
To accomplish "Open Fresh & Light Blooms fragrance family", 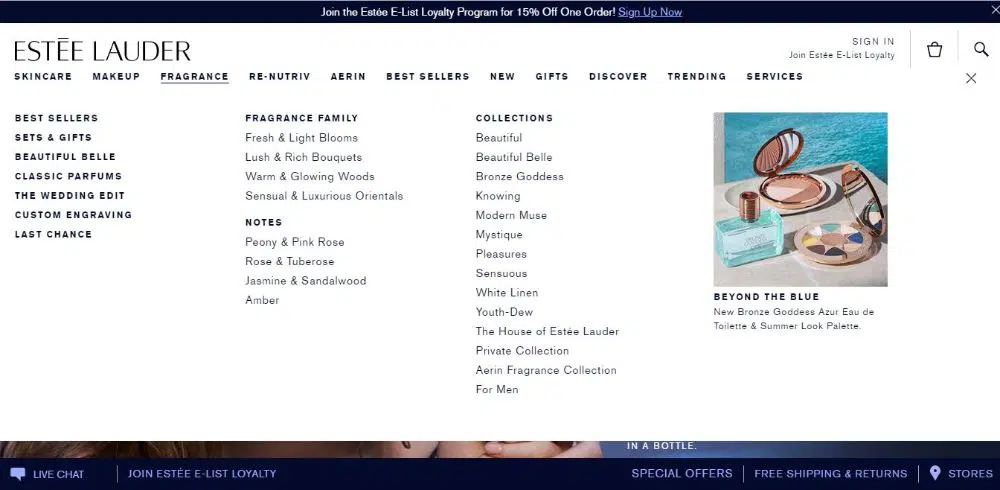I will pyautogui.click(x=301, y=138).
